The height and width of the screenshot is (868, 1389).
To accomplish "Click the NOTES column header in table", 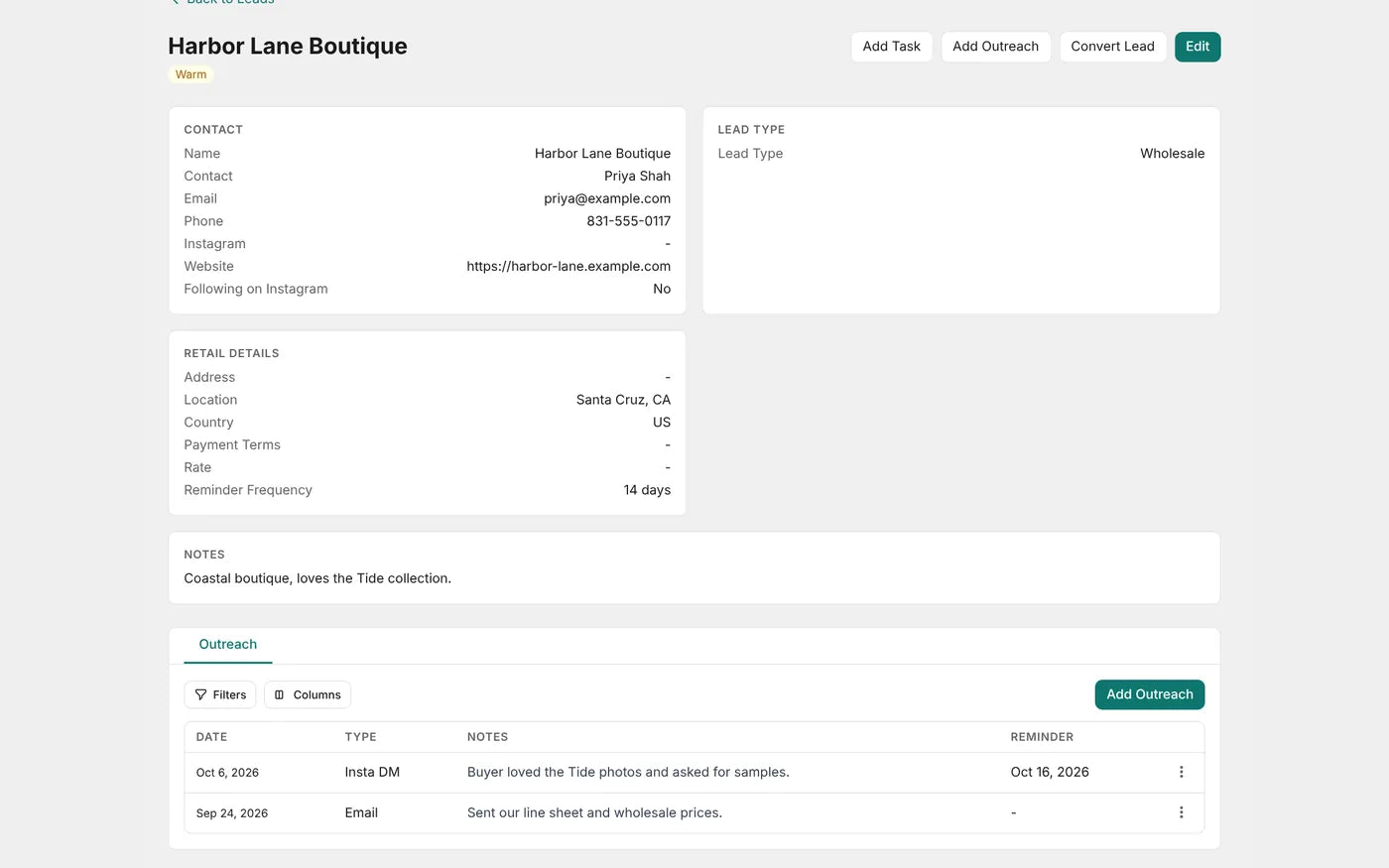I will pyautogui.click(x=487, y=737).
